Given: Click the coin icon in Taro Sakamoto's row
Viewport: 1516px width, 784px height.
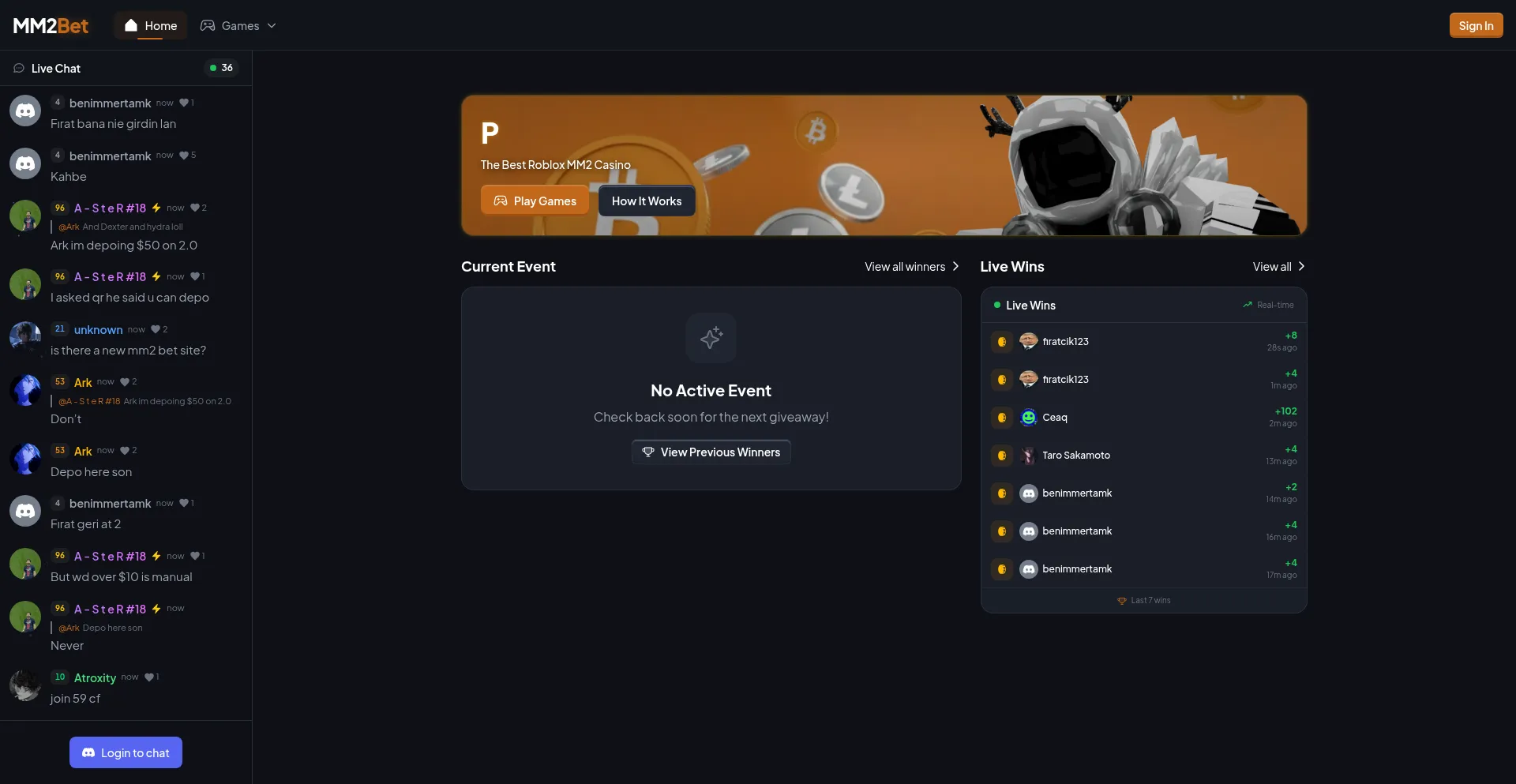Looking at the screenshot, I should (1002, 456).
